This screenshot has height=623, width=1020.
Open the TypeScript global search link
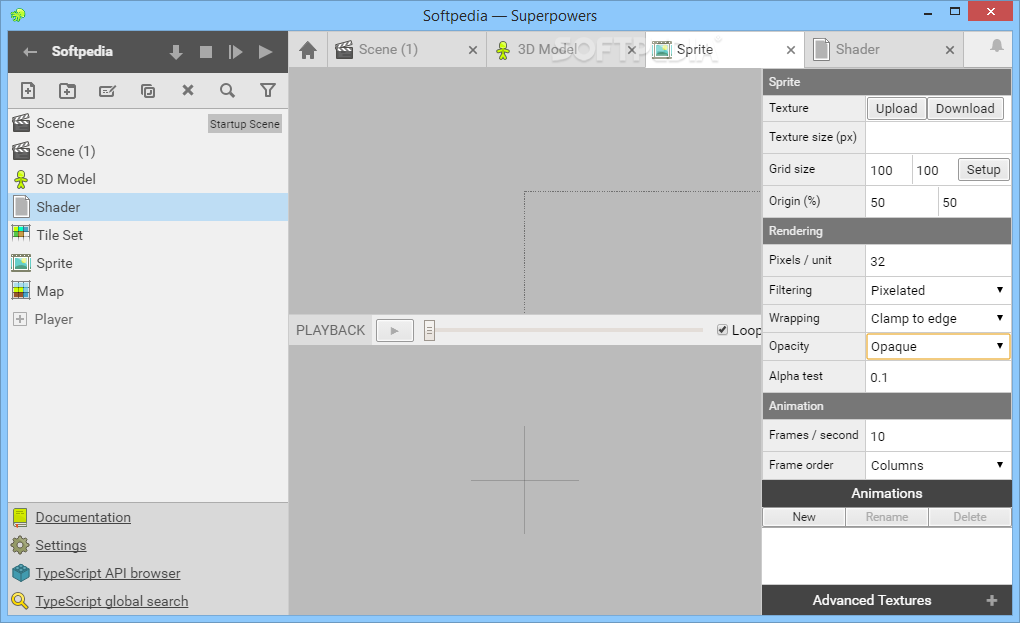click(x=112, y=602)
